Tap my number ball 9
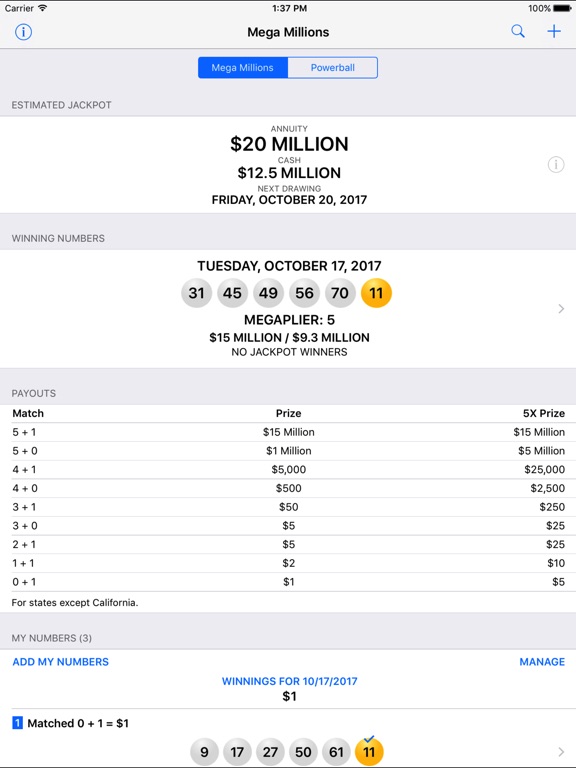Screen dimensions: 576x768 (204, 751)
